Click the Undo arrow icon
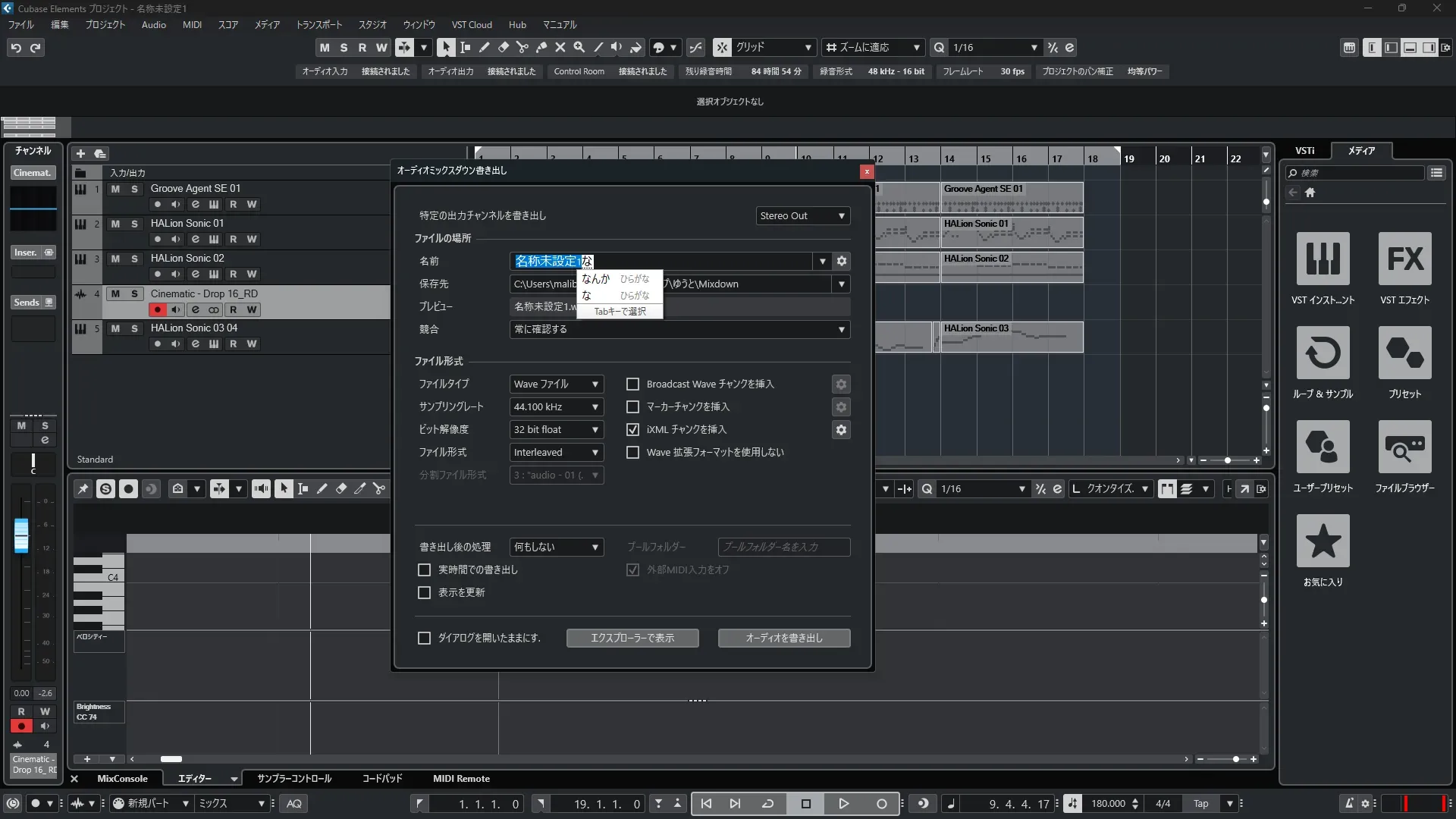Image resolution: width=1456 pixels, height=819 pixels. 16,48
